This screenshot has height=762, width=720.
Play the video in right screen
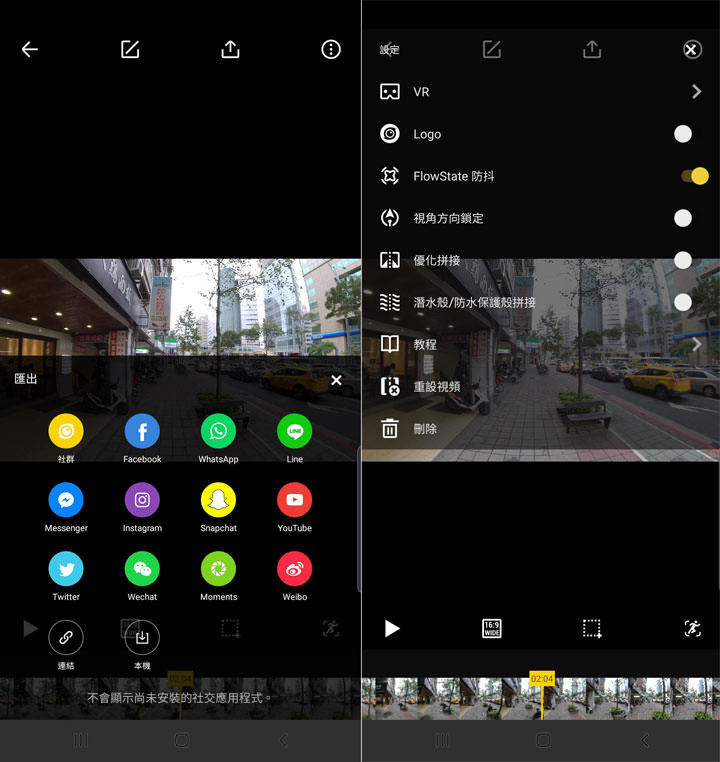pos(392,628)
